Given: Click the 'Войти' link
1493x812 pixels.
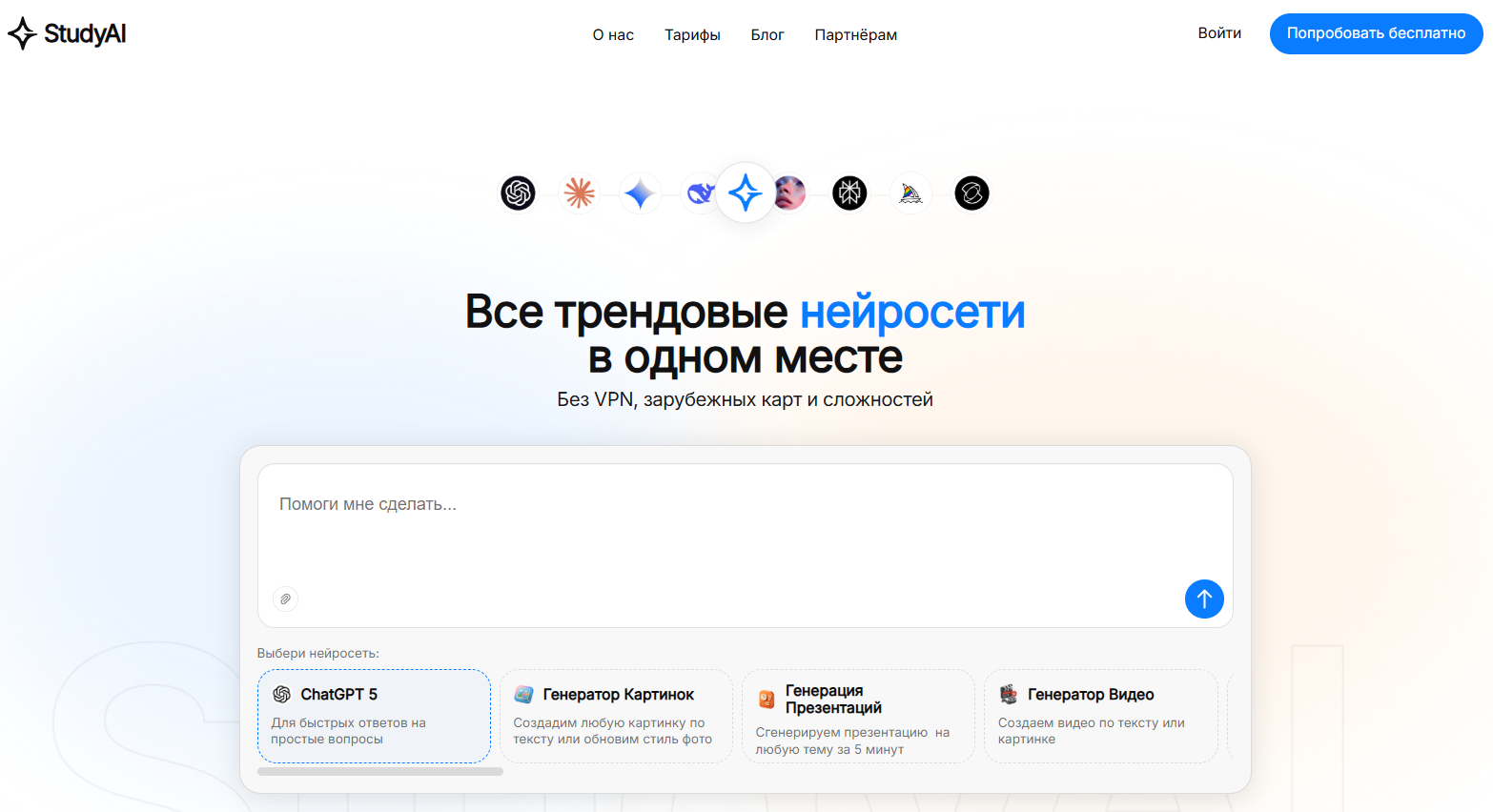Looking at the screenshot, I should (1219, 31).
